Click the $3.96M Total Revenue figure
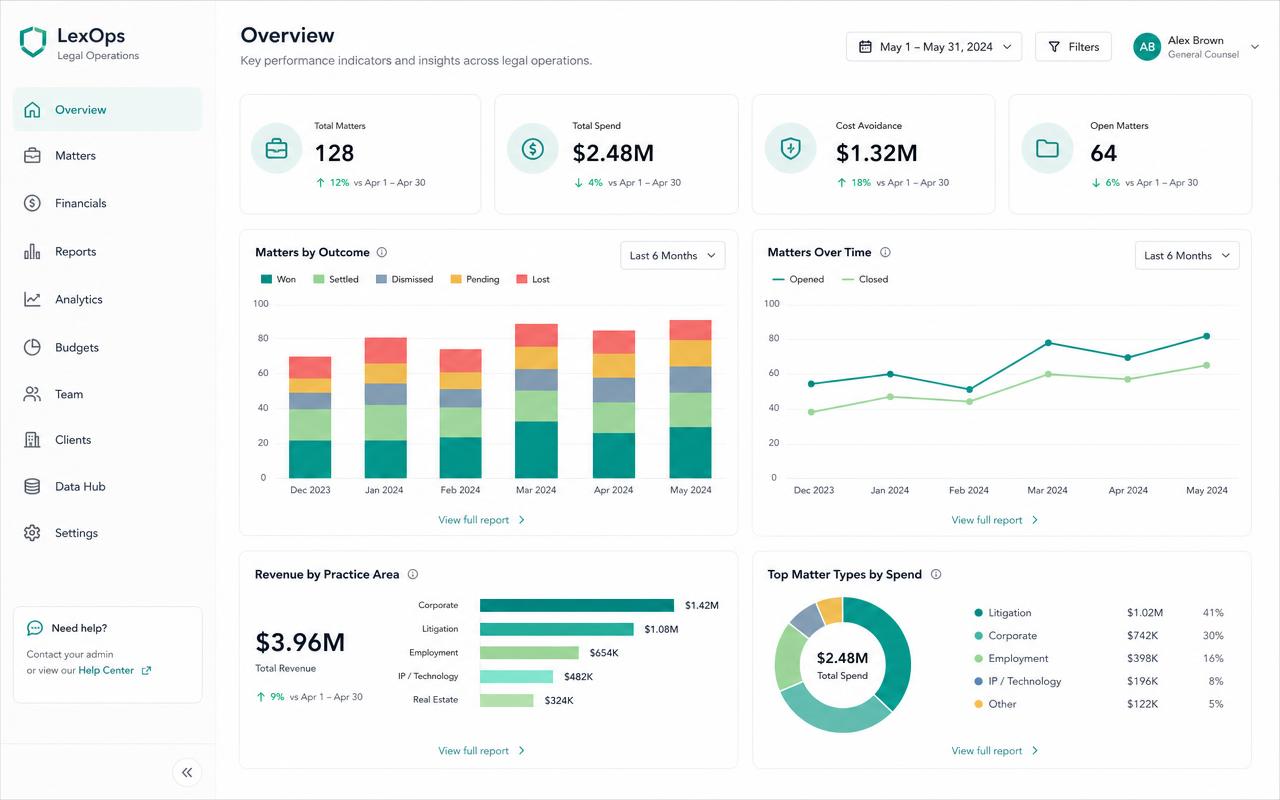This screenshot has height=800, width=1280. tap(300, 642)
